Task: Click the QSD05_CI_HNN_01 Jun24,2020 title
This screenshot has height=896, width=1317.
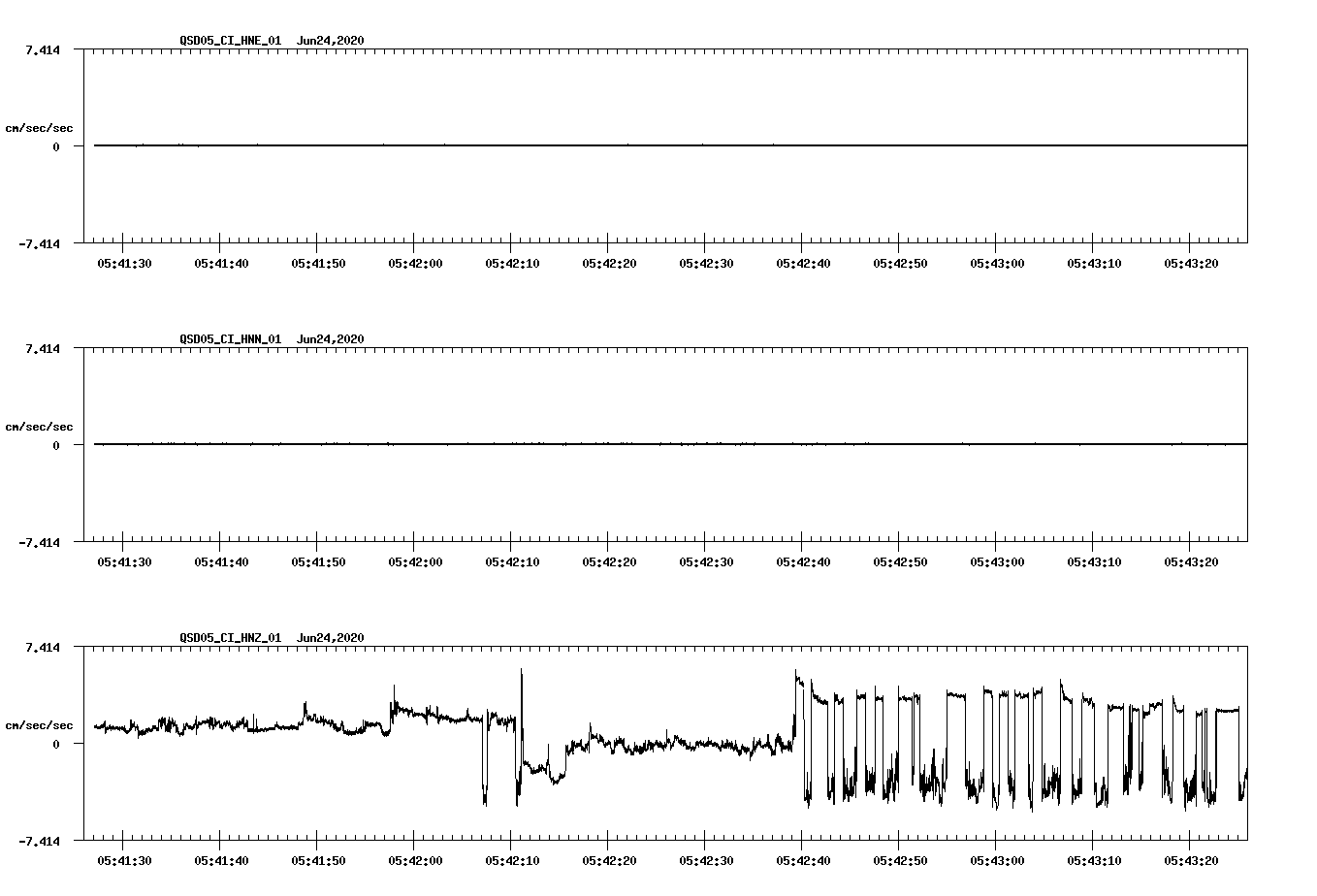Action: 272,339
